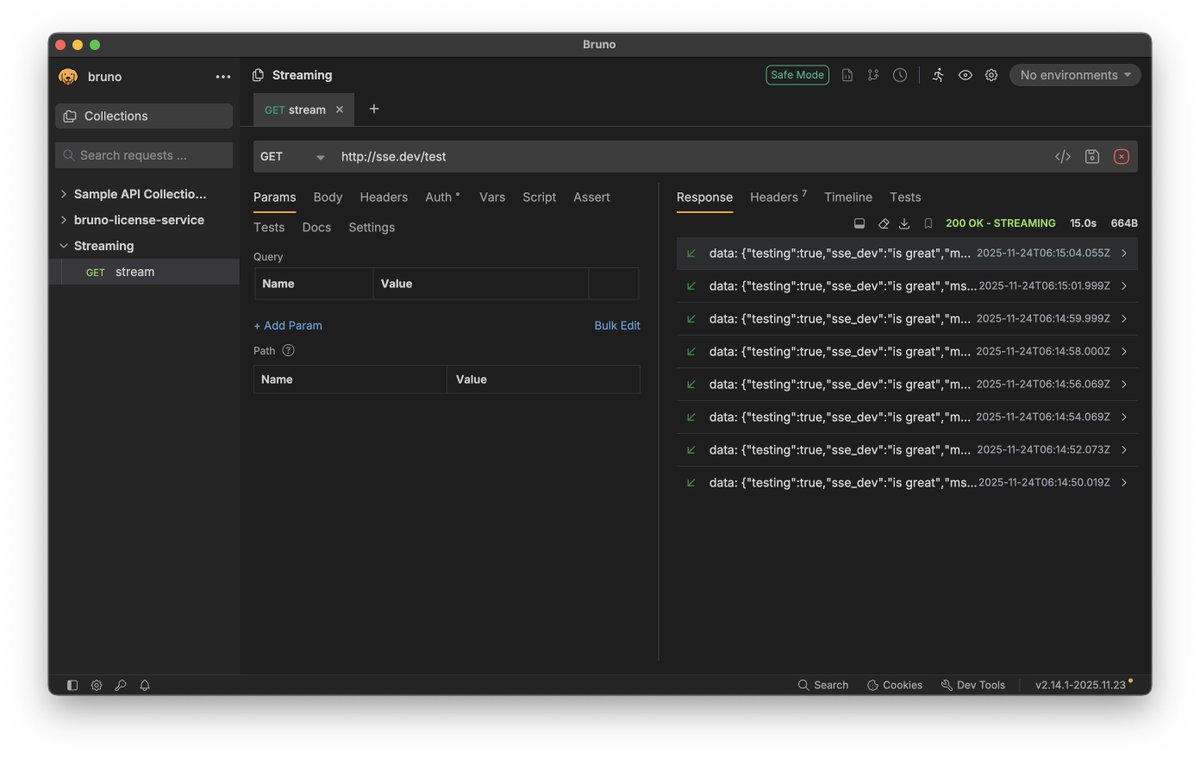Open the three-dots menu beside bruno

223,77
